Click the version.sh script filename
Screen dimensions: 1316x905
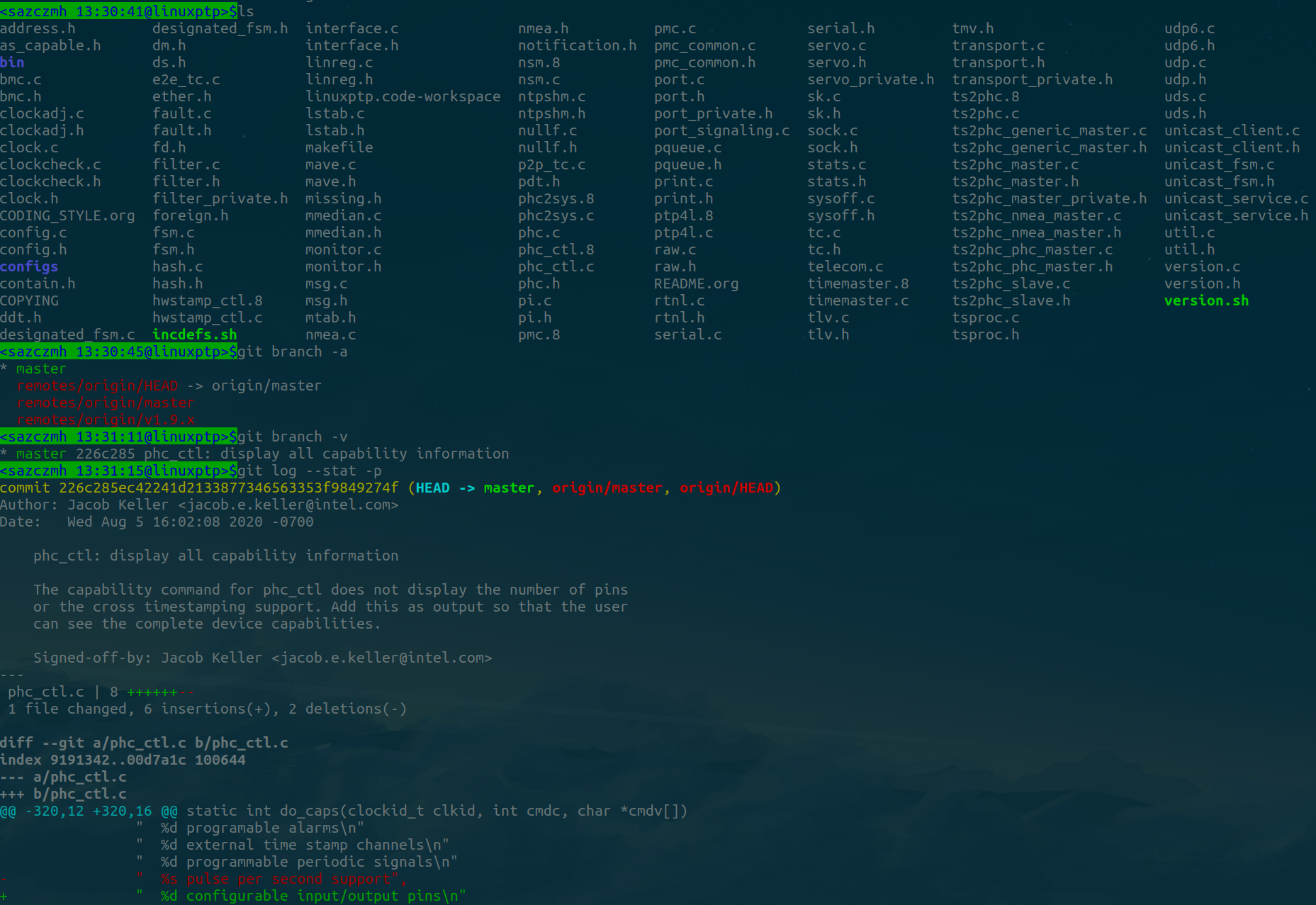[1206, 300]
